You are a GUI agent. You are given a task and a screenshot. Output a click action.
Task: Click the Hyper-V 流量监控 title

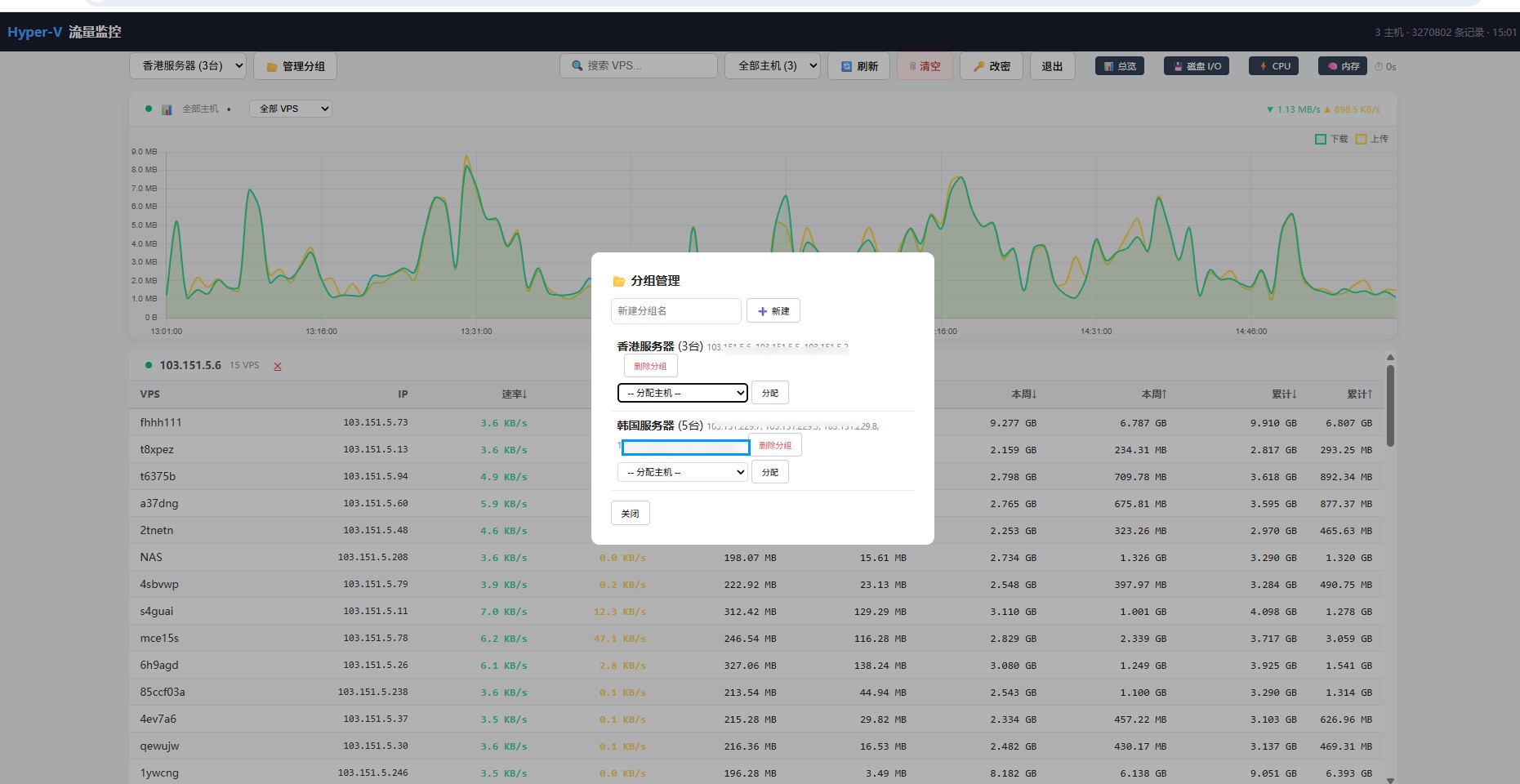click(x=65, y=32)
